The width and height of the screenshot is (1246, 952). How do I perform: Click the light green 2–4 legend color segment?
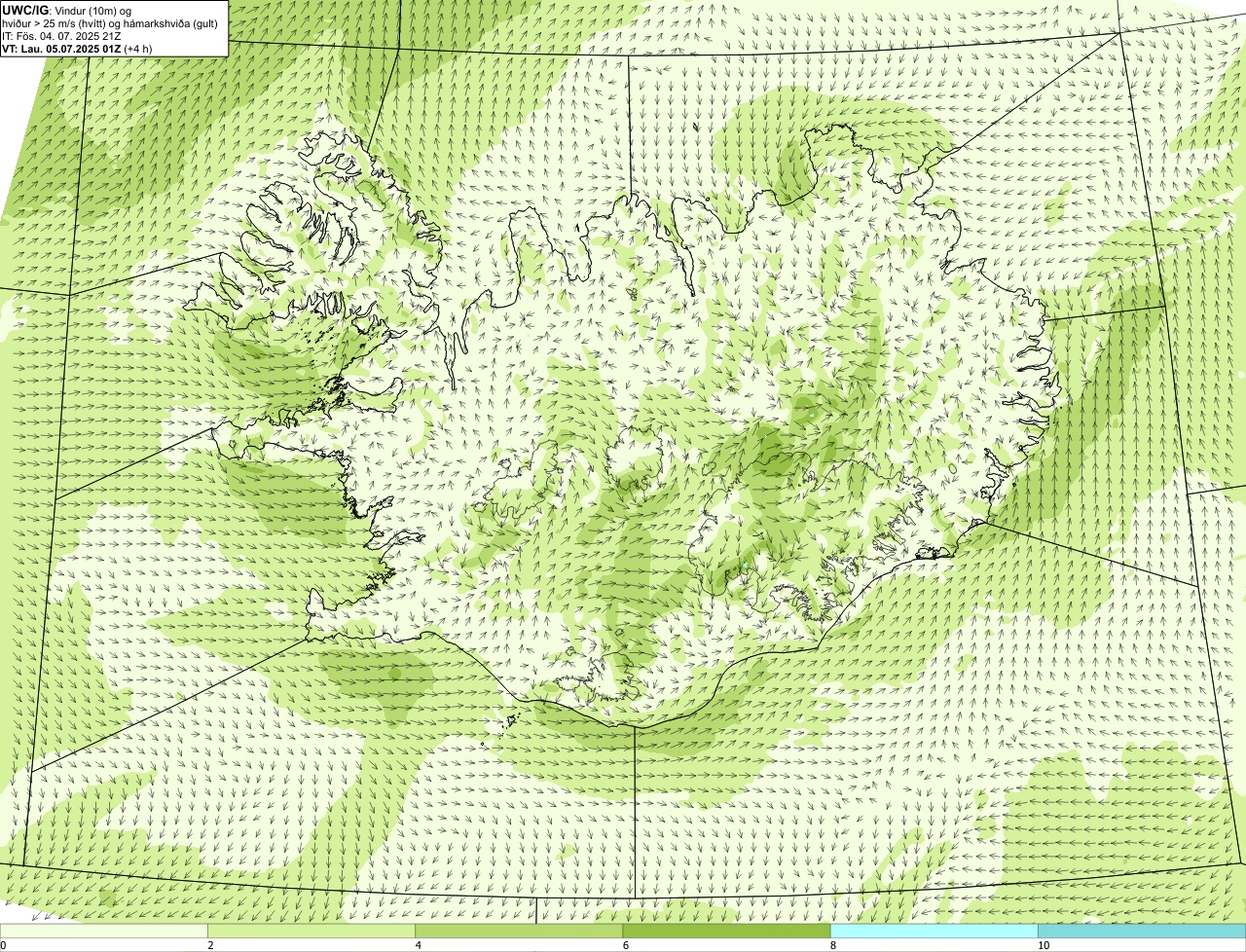[x=311, y=932]
